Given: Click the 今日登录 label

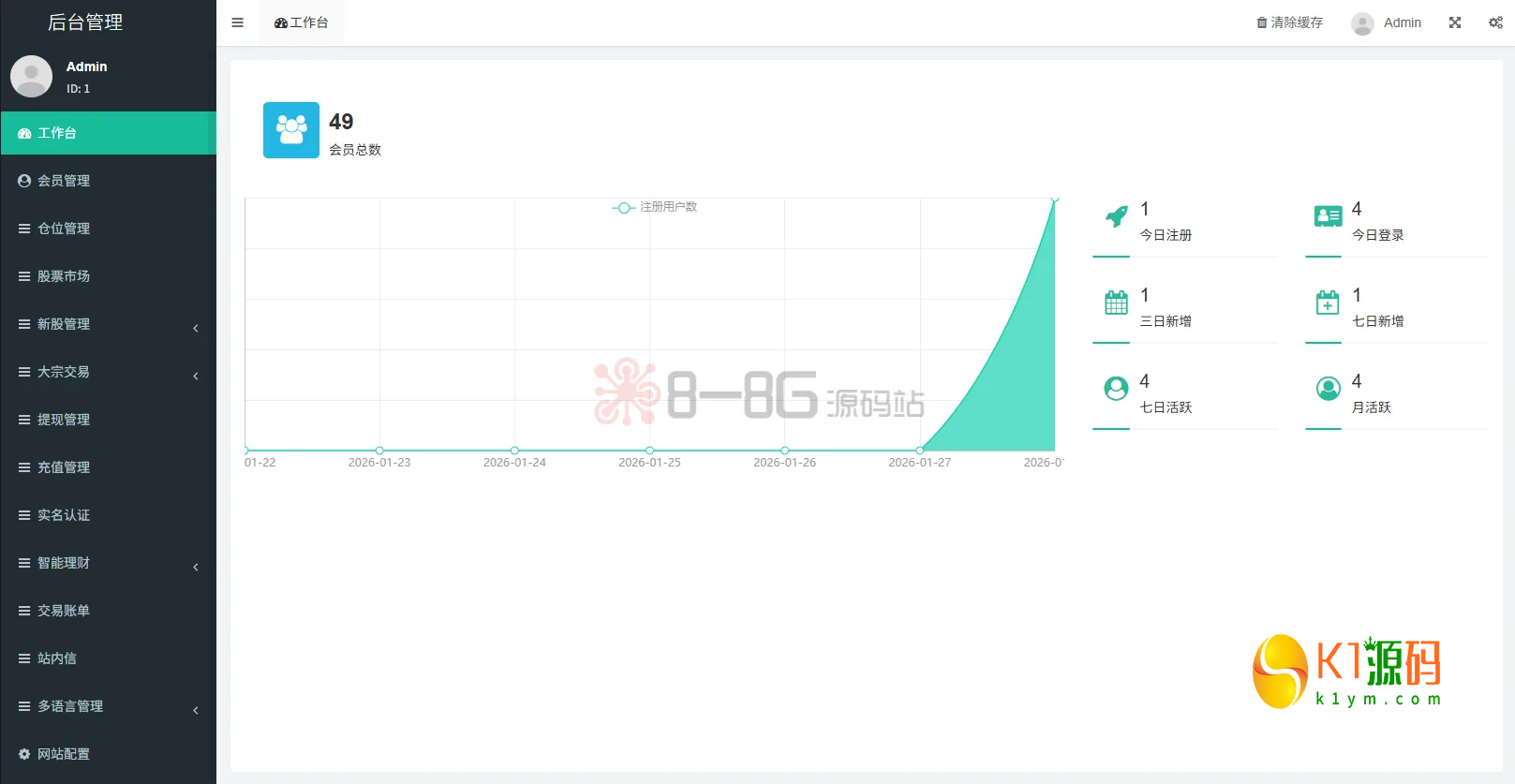Looking at the screenshot, I should point(1378,235).
